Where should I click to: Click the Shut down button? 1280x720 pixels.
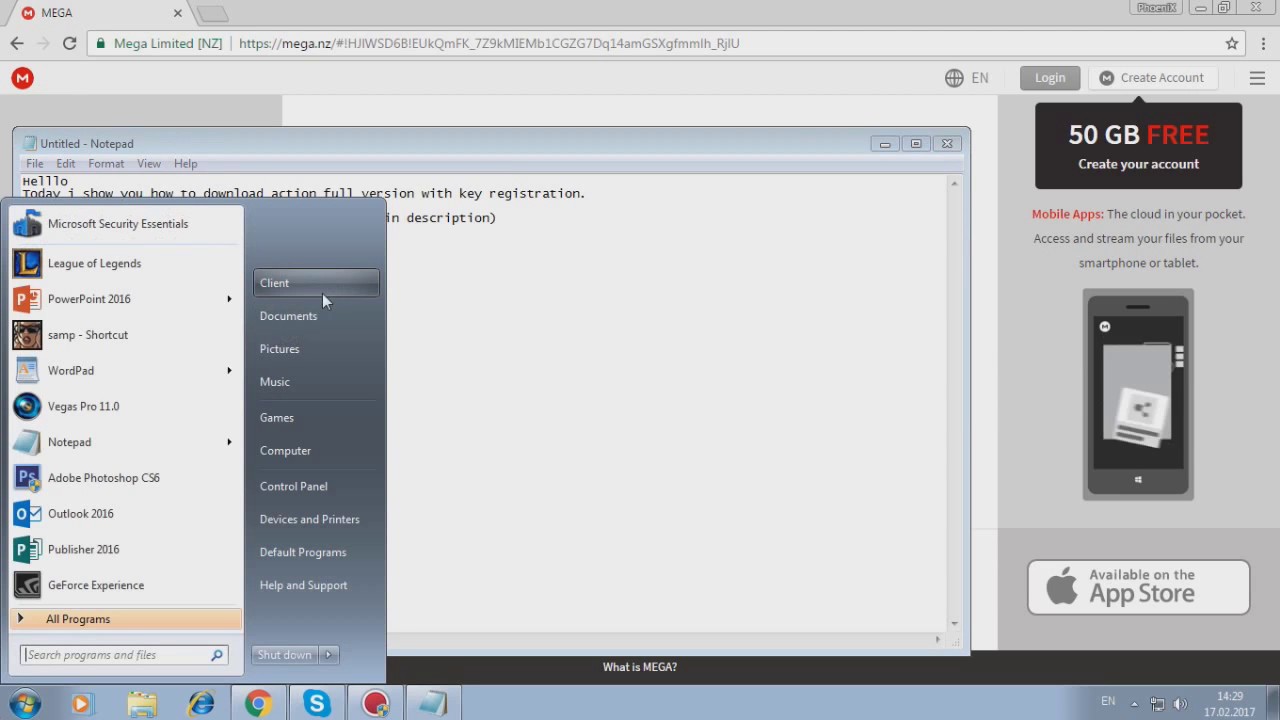[285, 655]
